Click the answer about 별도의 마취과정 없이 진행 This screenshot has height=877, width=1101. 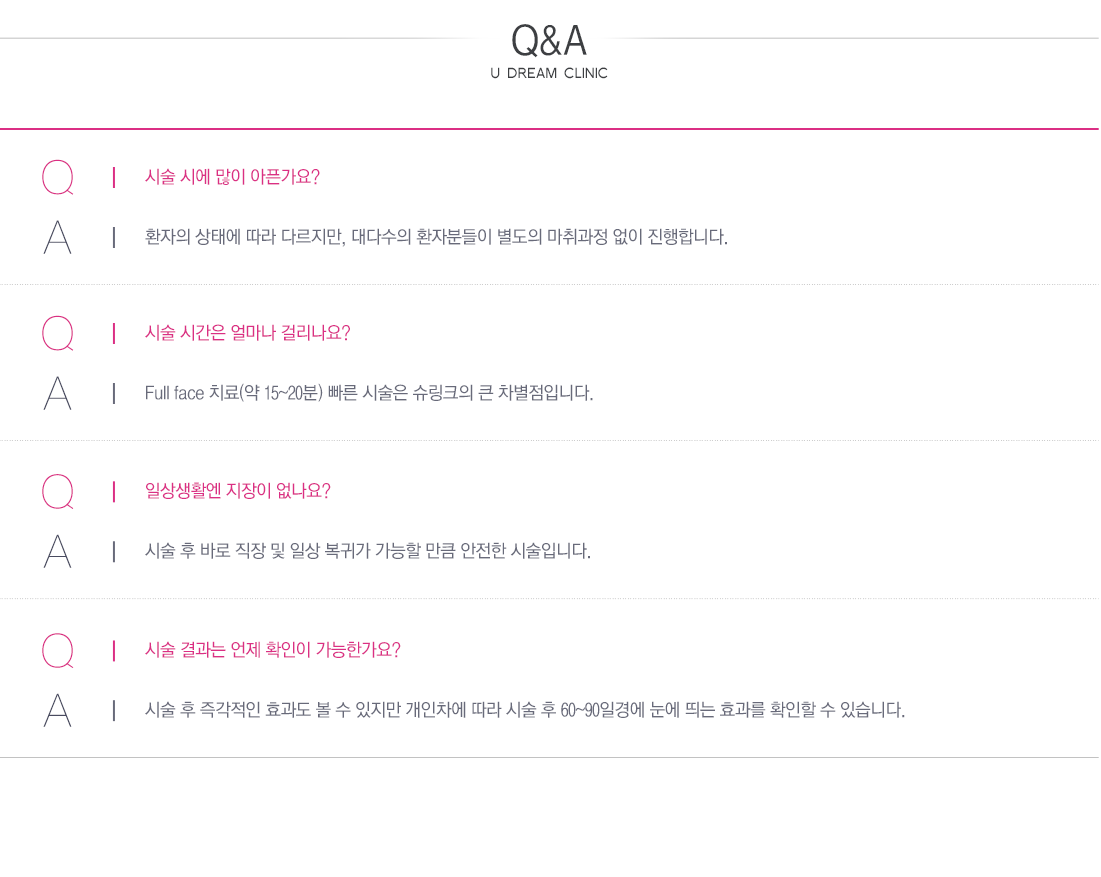pyautogui.click(x=436, y=237)
